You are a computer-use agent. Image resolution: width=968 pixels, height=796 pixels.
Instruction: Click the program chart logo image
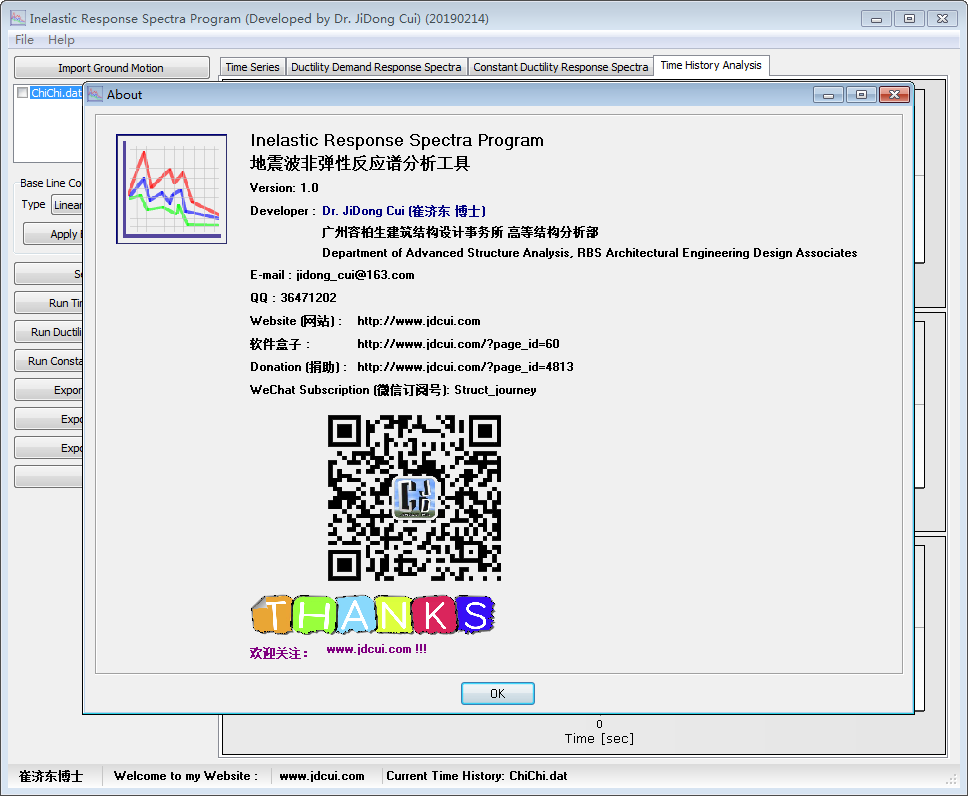click(x=172, y=189)
